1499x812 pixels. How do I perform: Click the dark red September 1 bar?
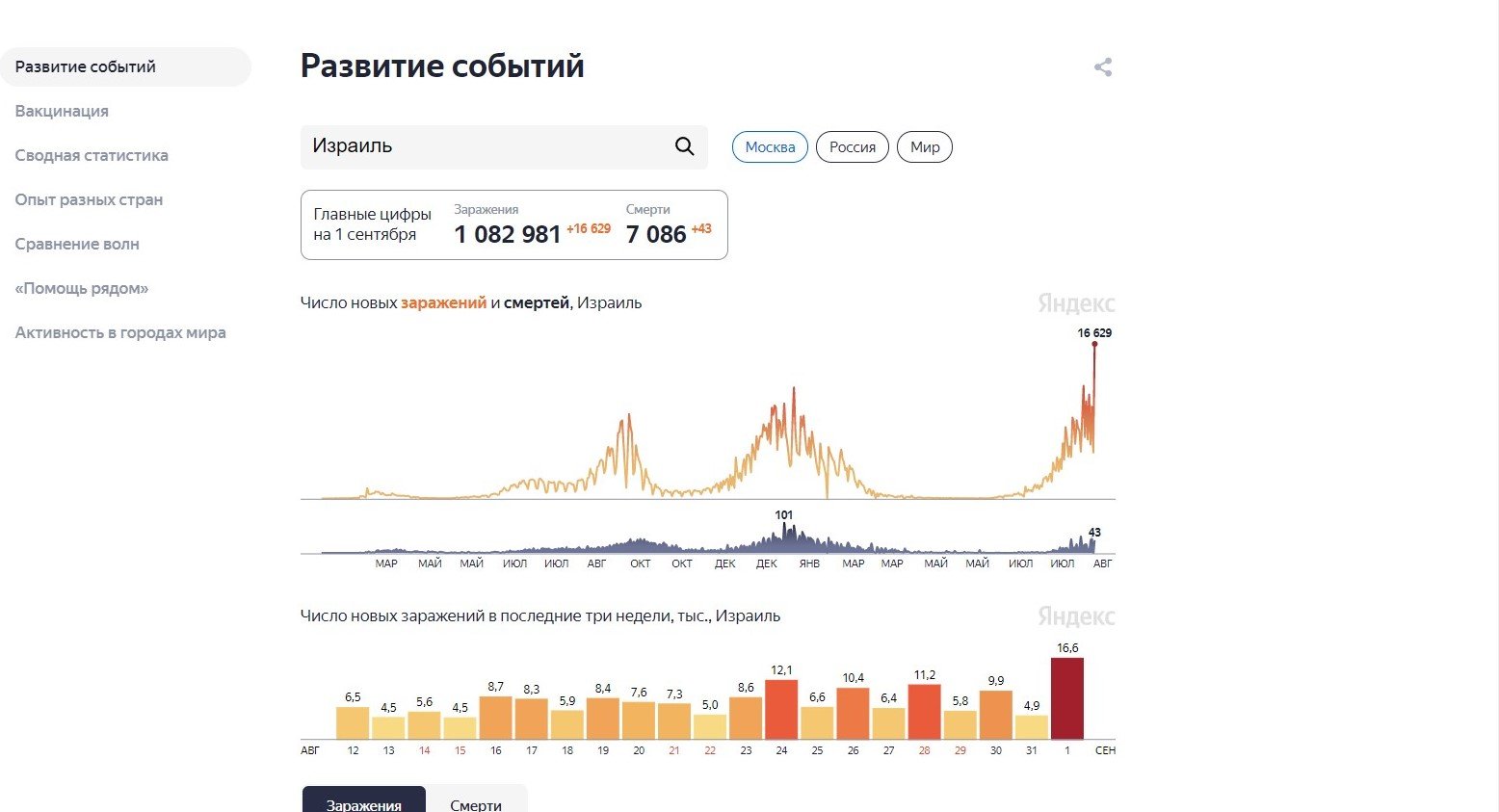(1066, 698)
